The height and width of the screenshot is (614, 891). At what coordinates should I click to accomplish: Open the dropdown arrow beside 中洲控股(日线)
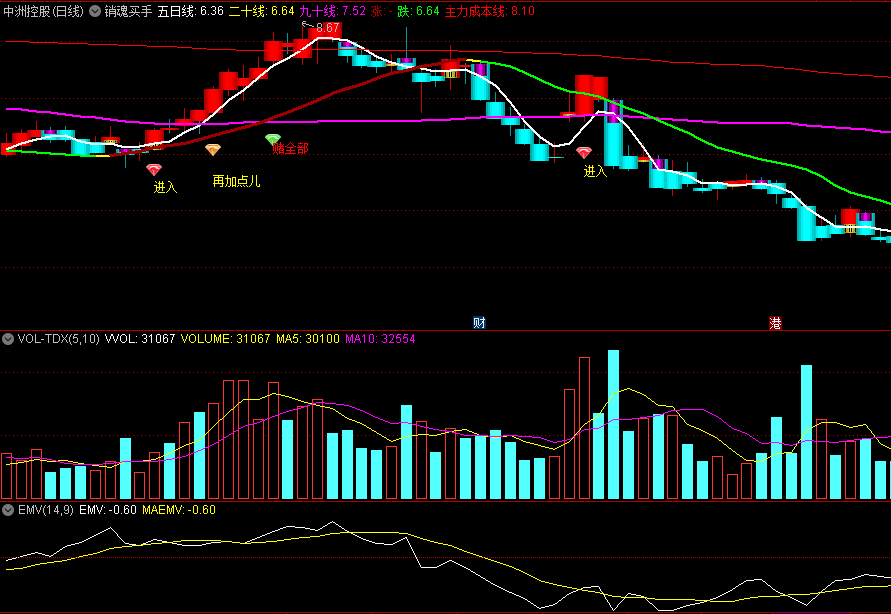(x=95, y=11)
